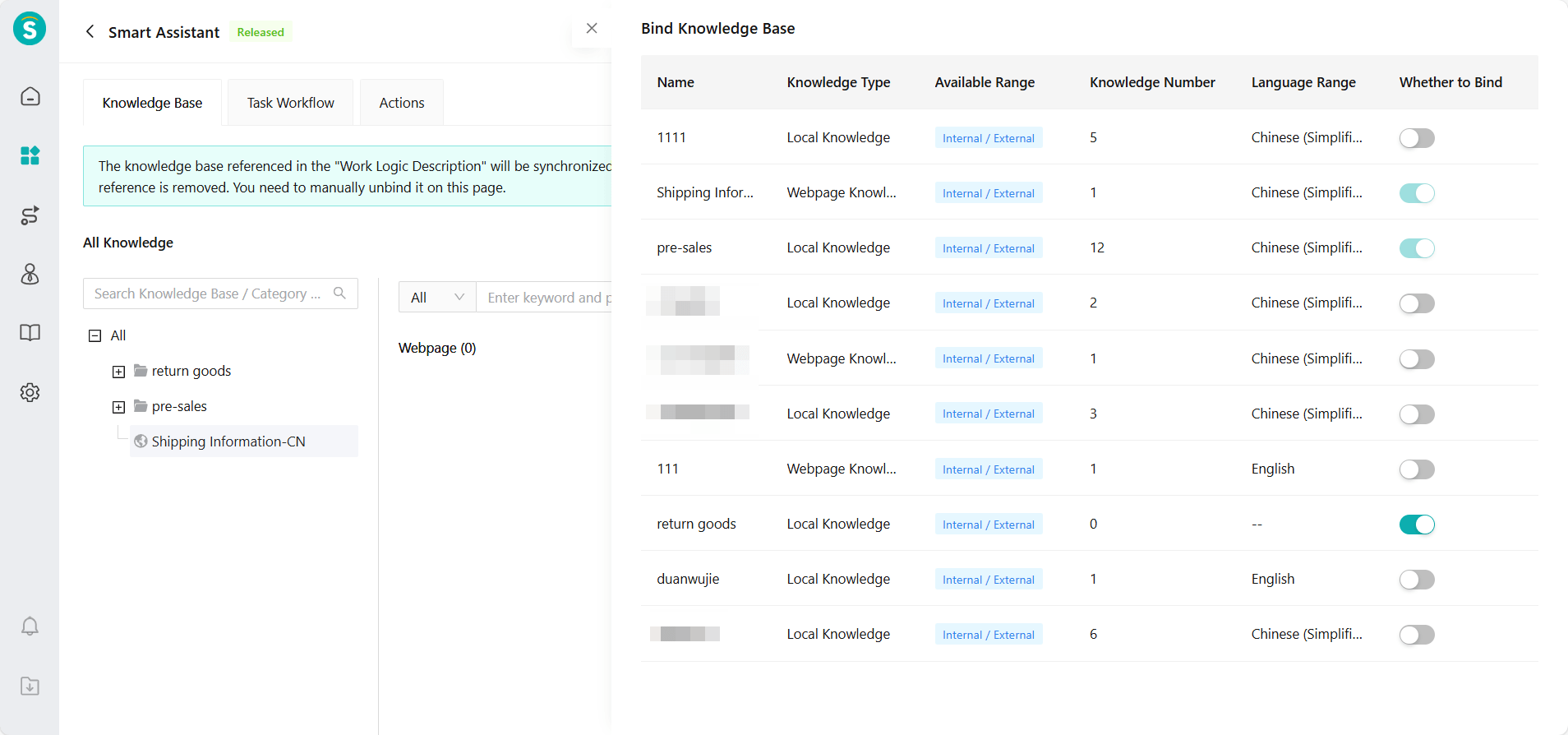Click the download inbox icon in sidebar
Image resolution: width=1568 pixels, height=735 pixels.
click(x=30, y=686)
